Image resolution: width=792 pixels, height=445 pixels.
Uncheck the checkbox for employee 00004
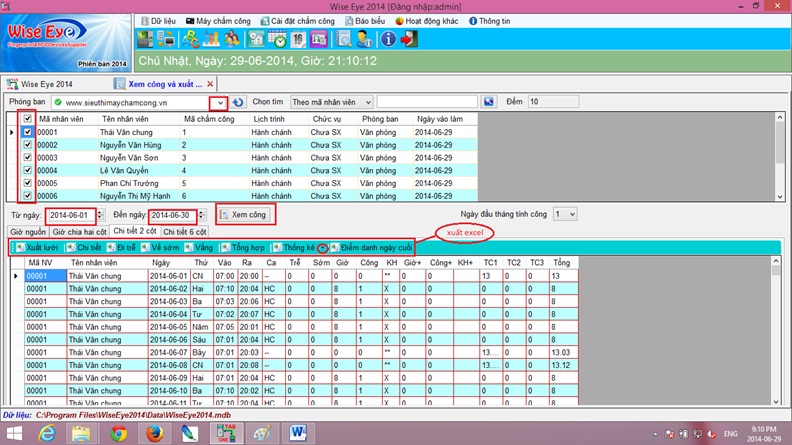27,171
